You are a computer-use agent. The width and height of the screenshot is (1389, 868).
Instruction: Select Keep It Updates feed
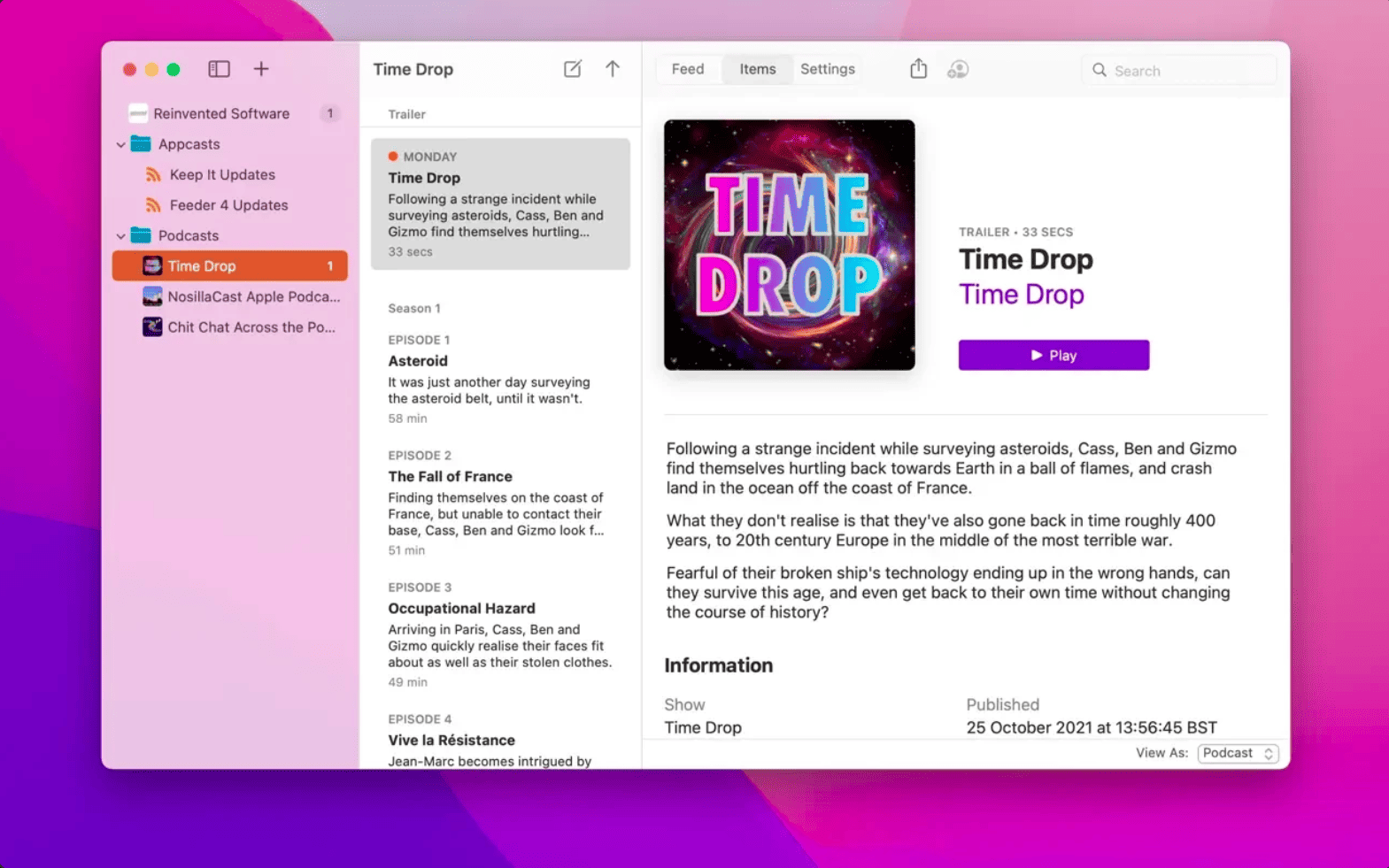(x=230, y=174)
